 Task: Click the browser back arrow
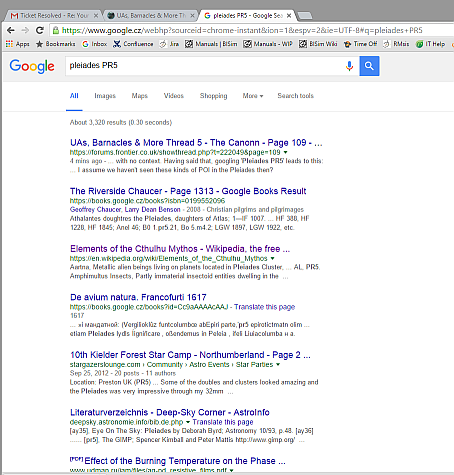(x=11, y=30)
